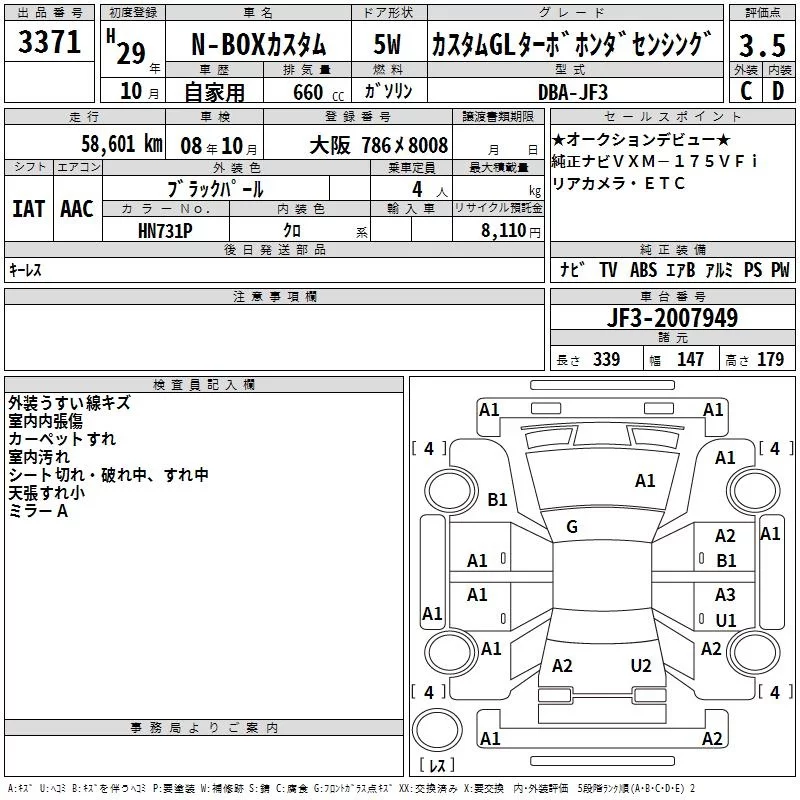Click the U1 dent mark on the diagram

725,620
